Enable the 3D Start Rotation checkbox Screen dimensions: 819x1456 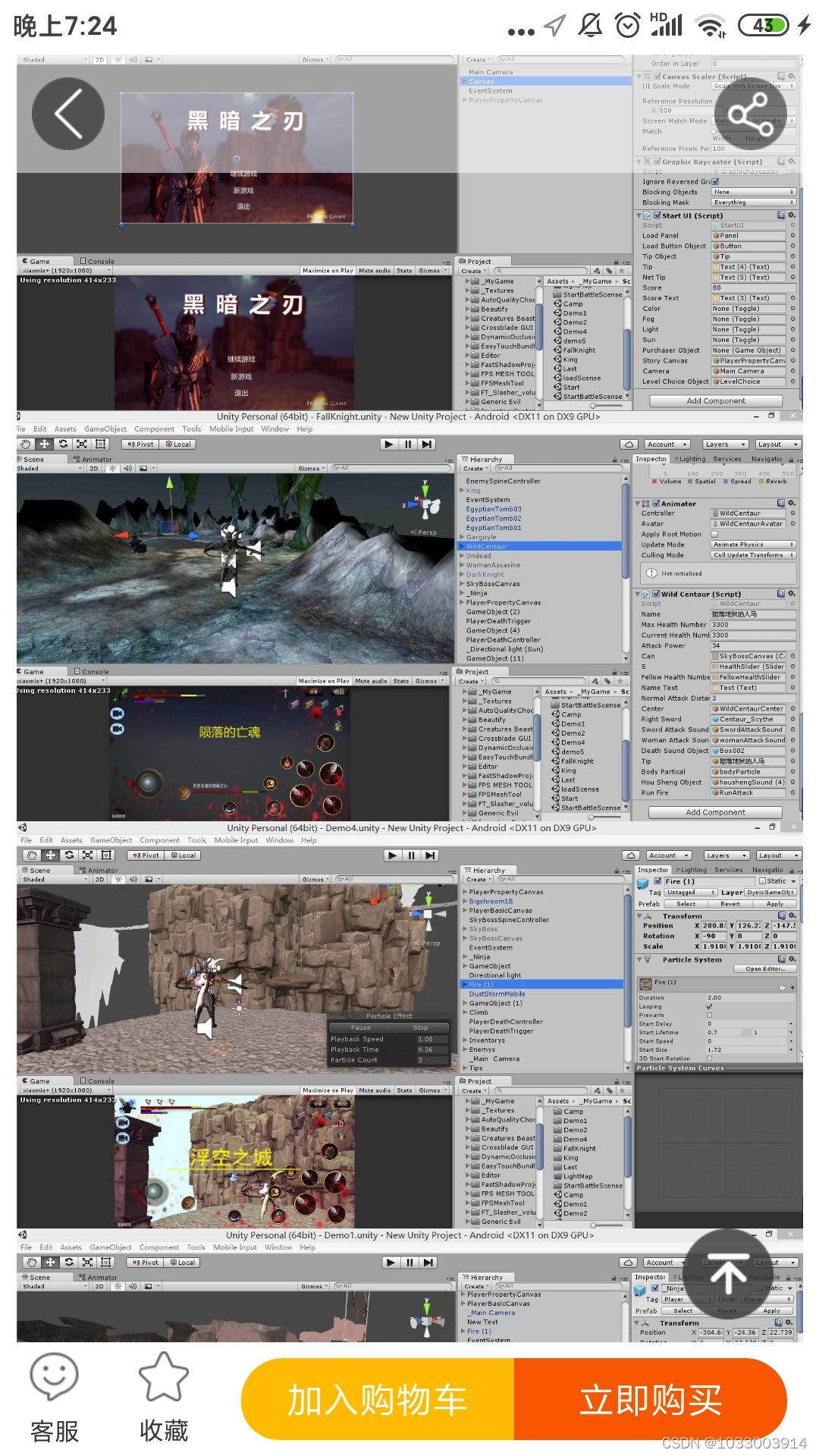710,1059
